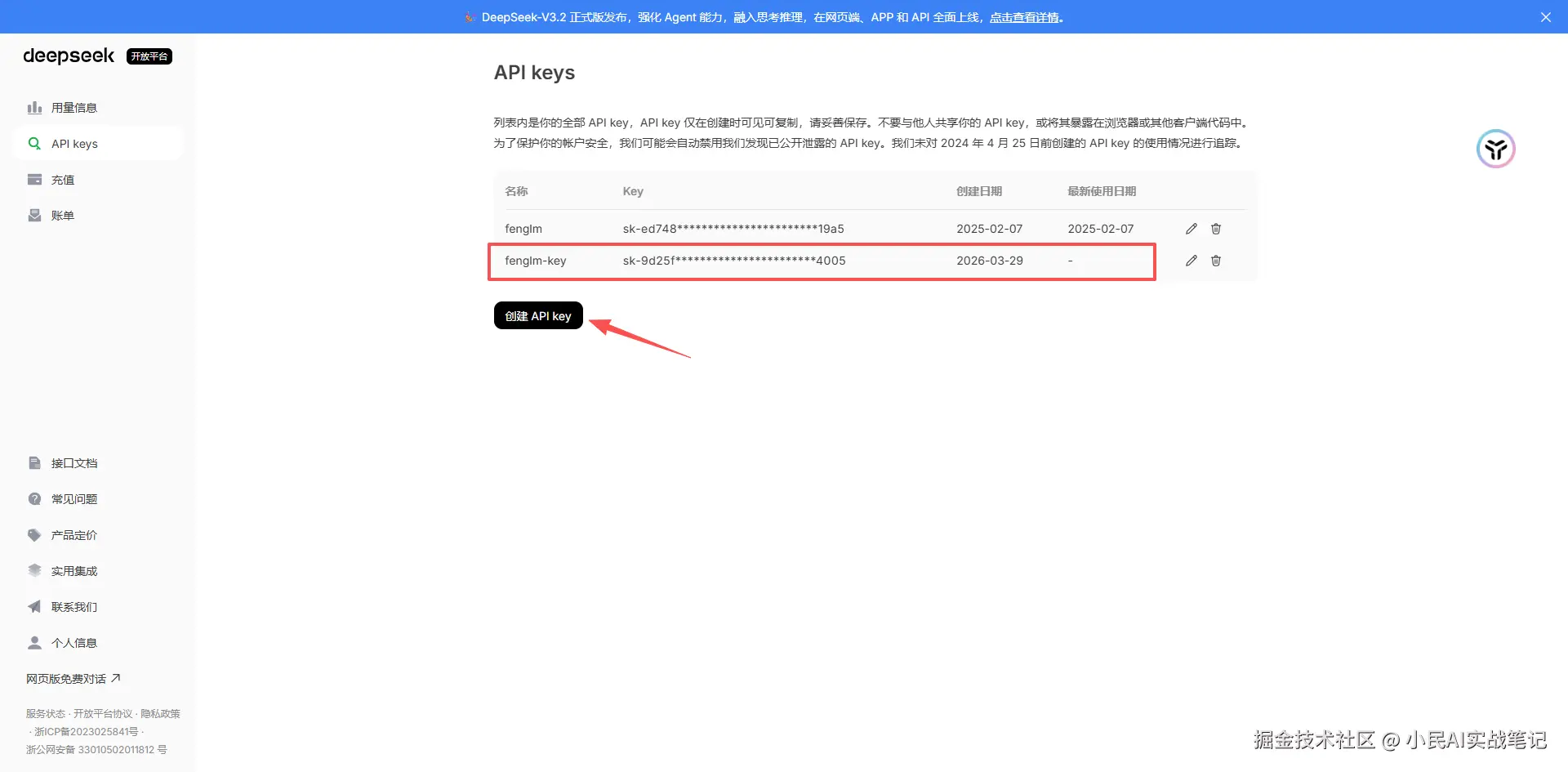This screenshot has height=772, width=1568.
Task: Open the 网页版免费对话 link
Action: [x=73, y=679]
